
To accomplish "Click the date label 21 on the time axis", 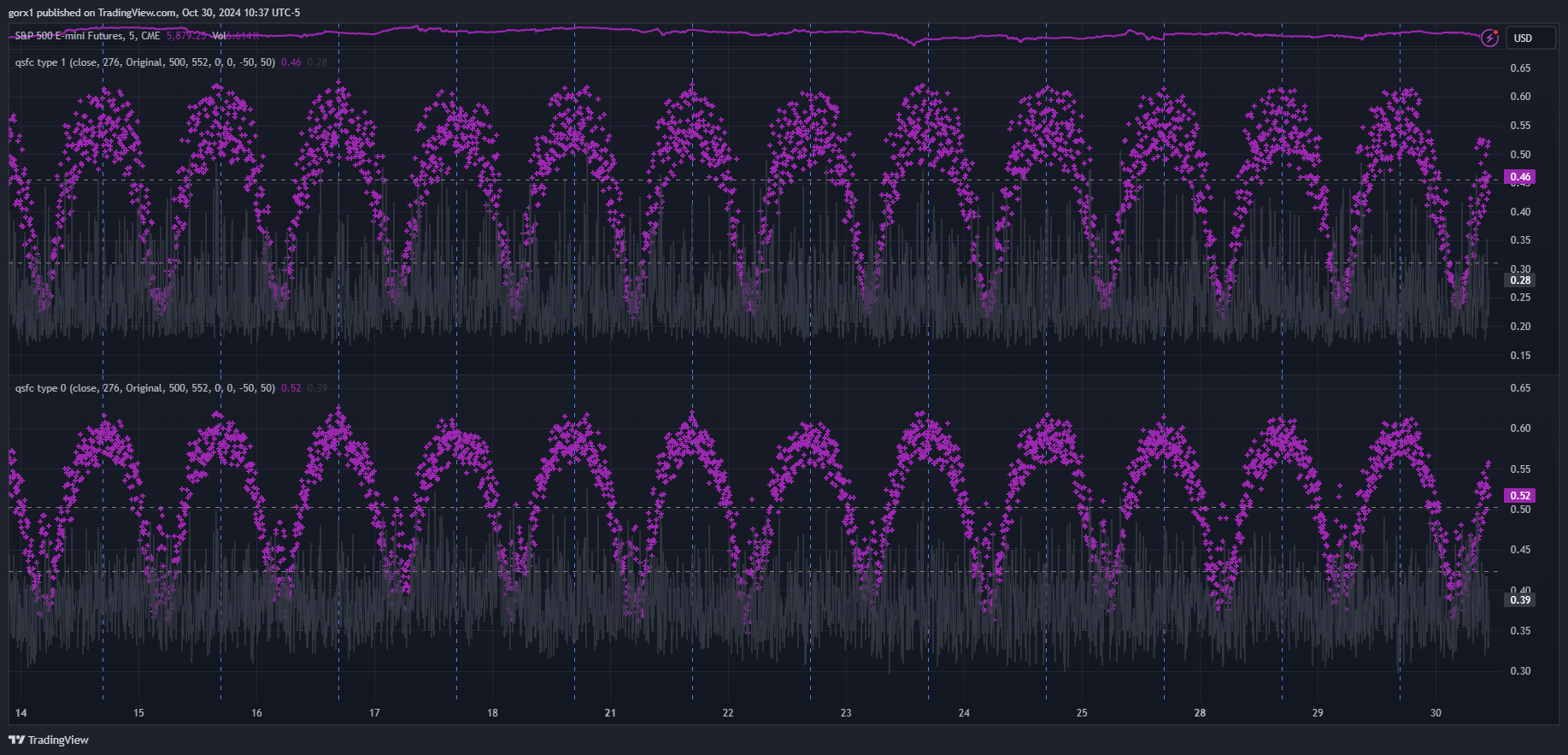I will 610,713.
